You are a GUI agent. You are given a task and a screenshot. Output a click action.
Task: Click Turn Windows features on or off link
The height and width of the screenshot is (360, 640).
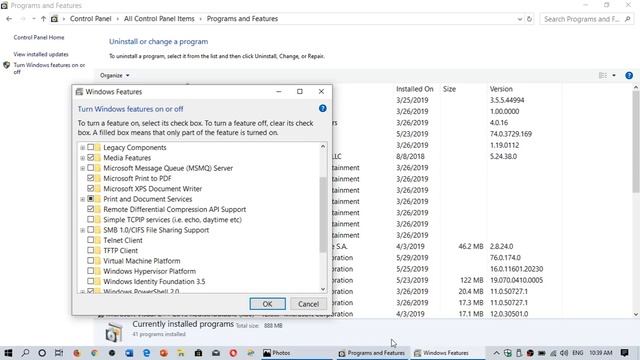49,68
